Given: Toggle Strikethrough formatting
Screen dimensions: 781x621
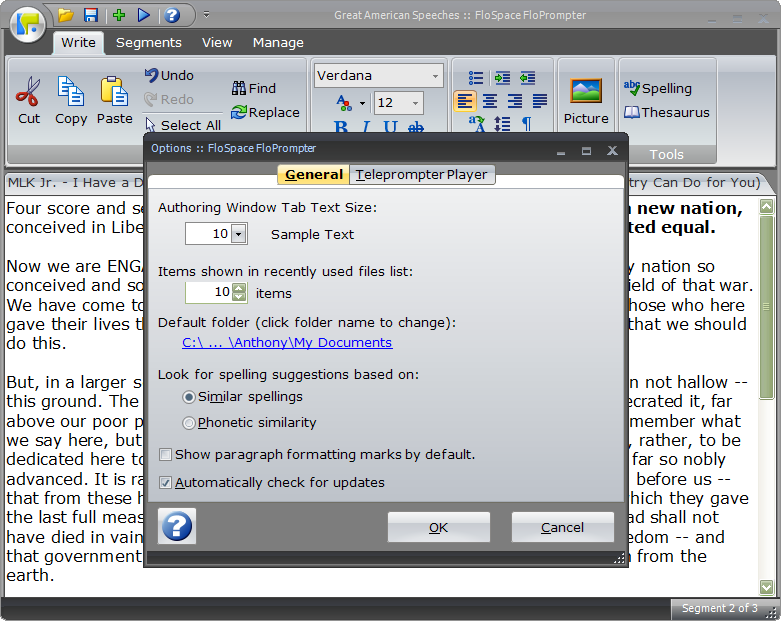Looking at the screenshot, I should pyautogui.click(x=416, y=126).
